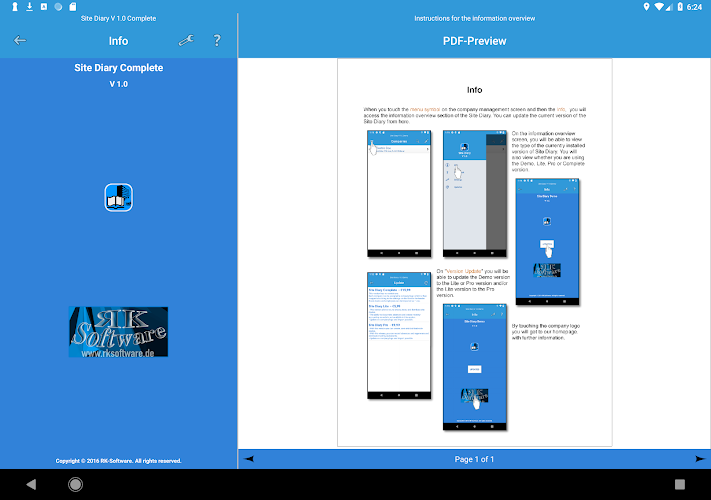Image resolution: width=711 pixels, height=500 pixels.
Task: Tap the Wi-Fi status icon
Action: pos(659,6)
